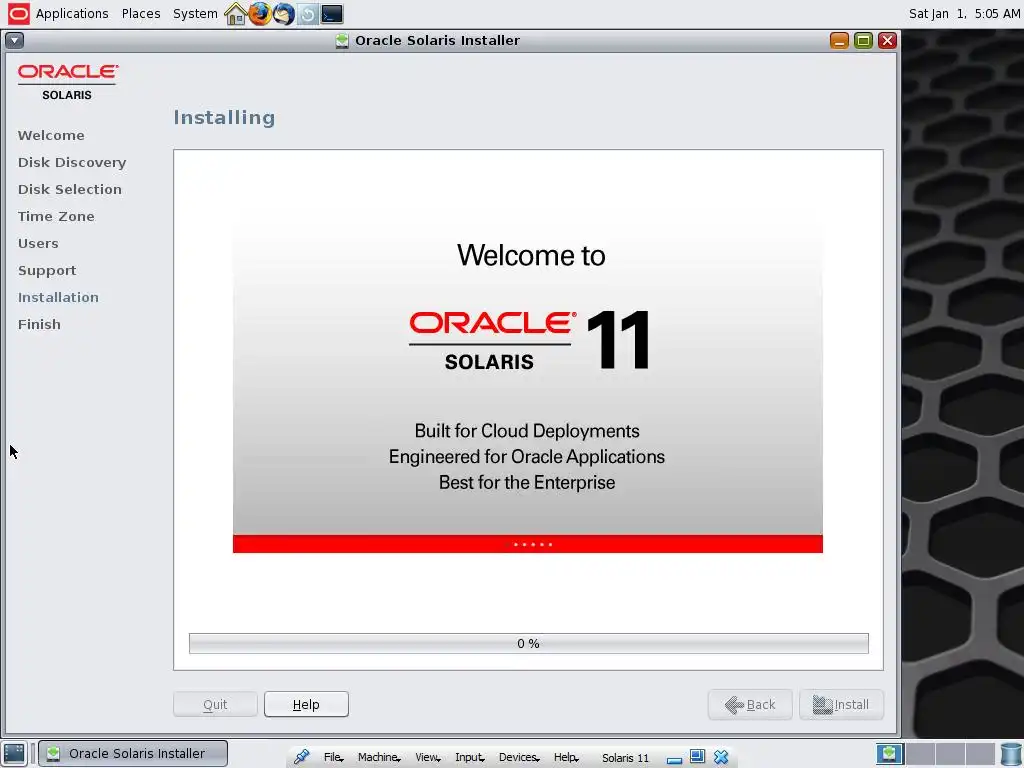Click the Installation step in sidebar
Screen dimensions: 1024x768
(58, 297)
